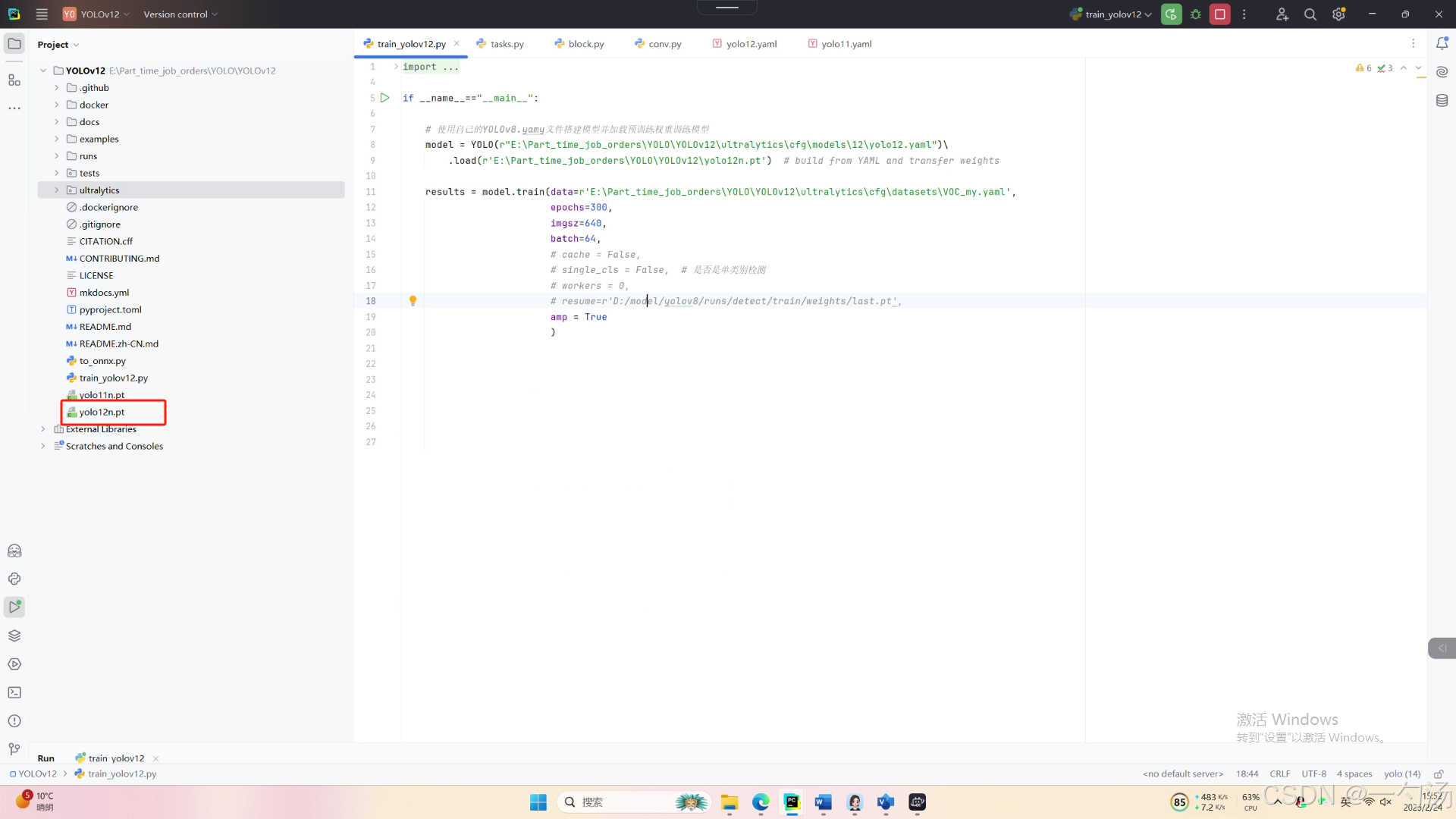Open the Version control dropdown

coord(180,14)
